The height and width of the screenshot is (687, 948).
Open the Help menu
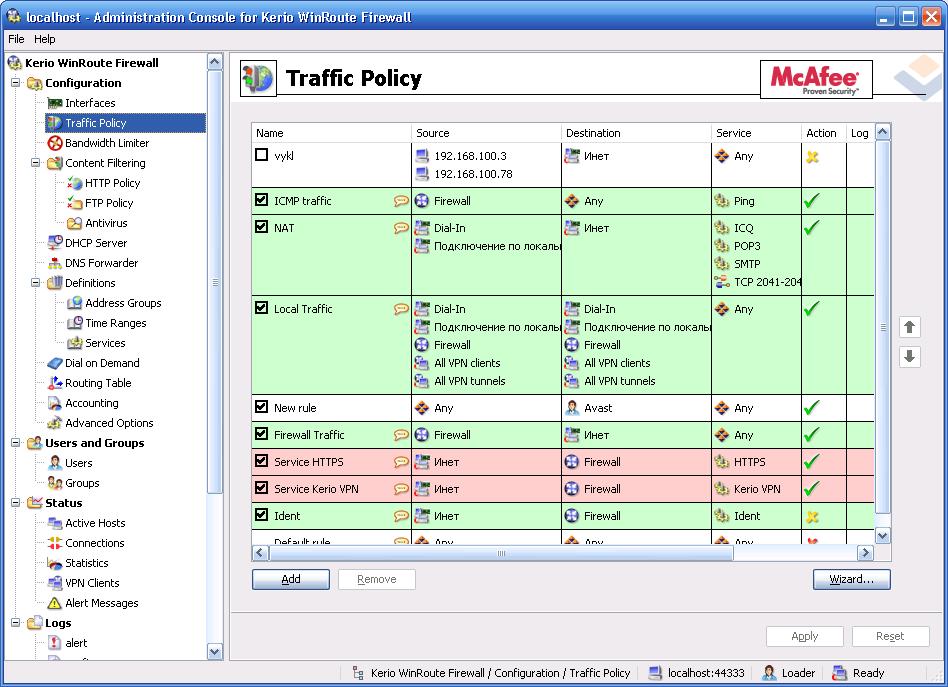[45, 39]
